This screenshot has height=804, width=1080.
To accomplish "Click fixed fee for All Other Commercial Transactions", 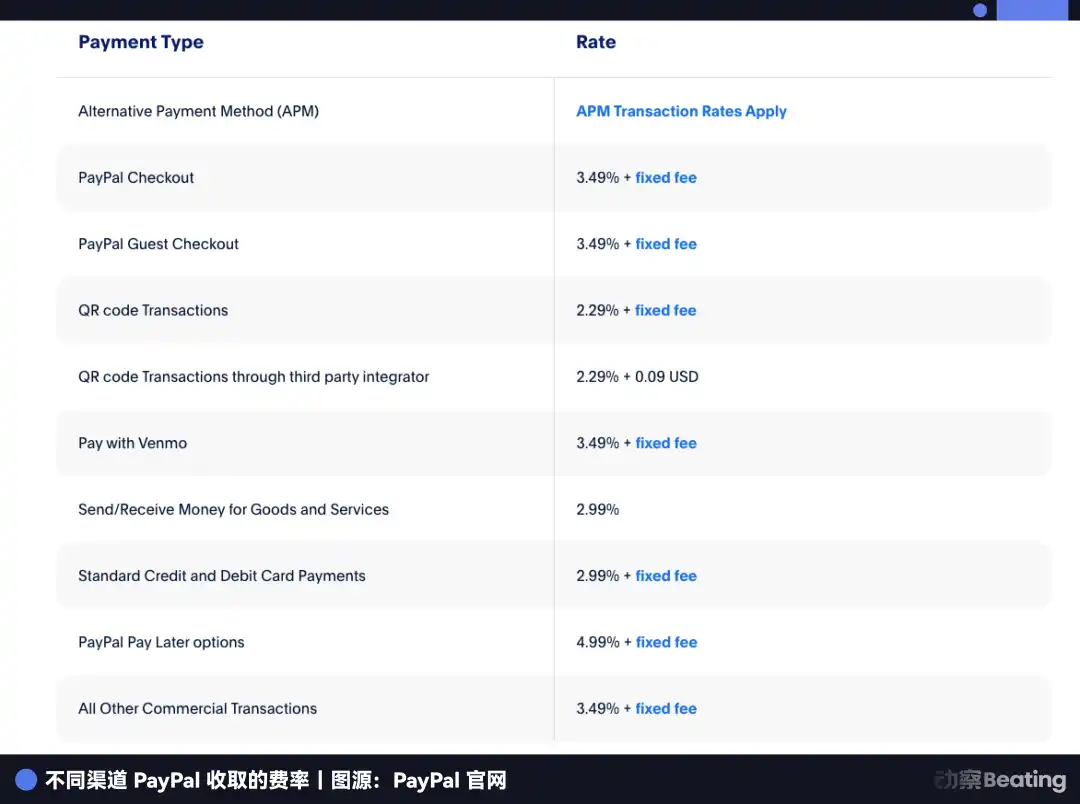I will pos(666,708).
